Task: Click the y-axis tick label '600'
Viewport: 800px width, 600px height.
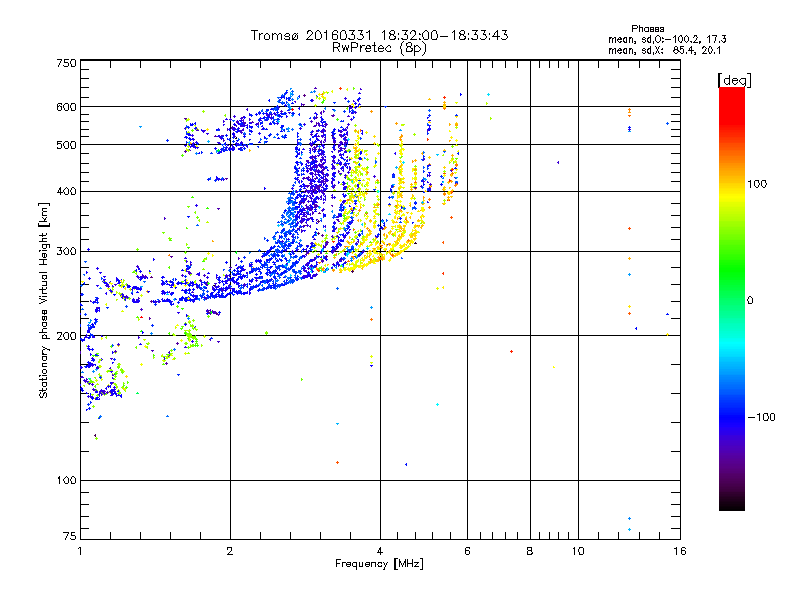Action: [66, 107]
